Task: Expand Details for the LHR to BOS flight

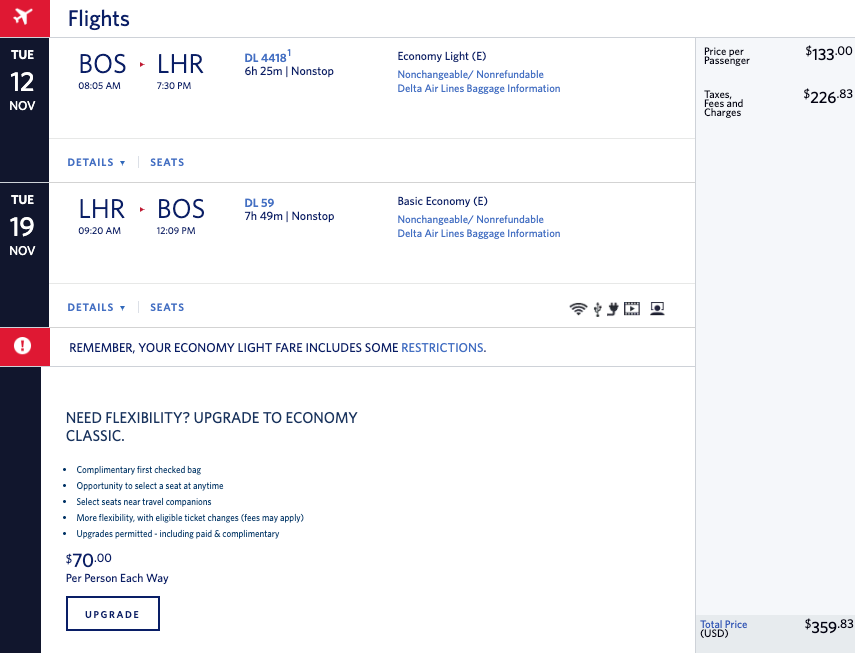Action: 96,307
